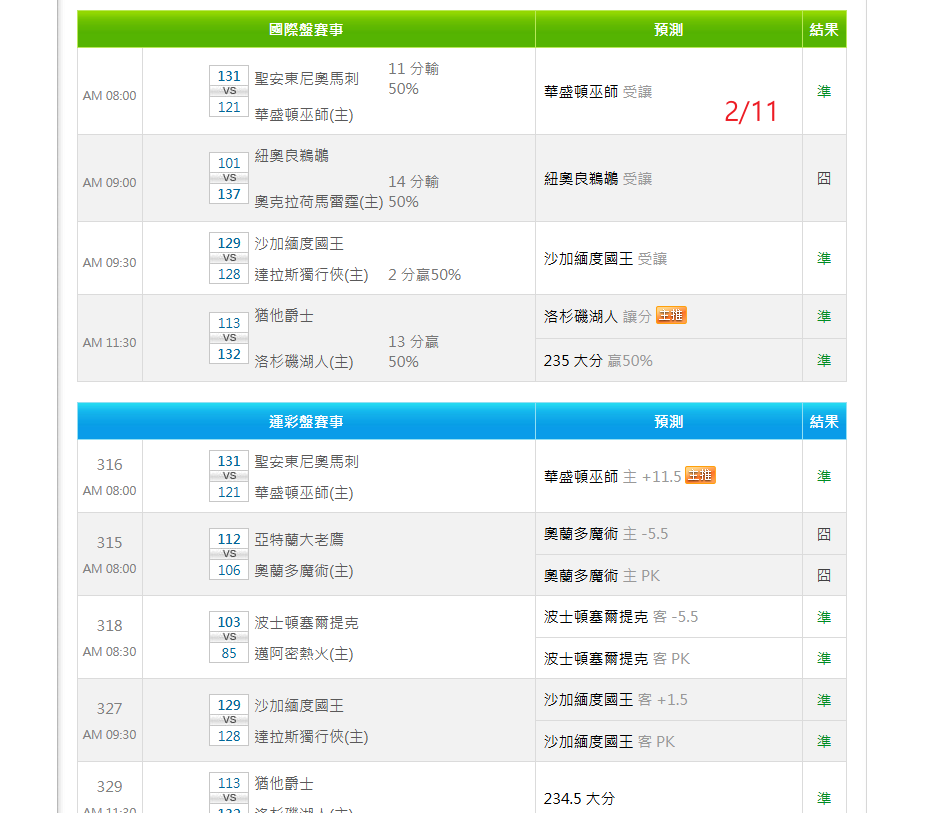Click the 準 result for 沙加緬度國王 客 +1.5

pyautogui.click(x=823, y=700)
